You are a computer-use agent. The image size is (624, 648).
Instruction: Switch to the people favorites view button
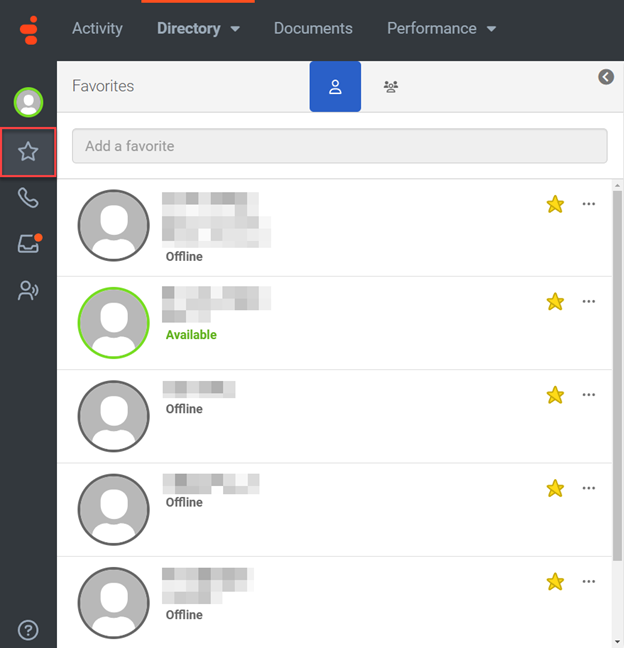(x=335, y=87)
